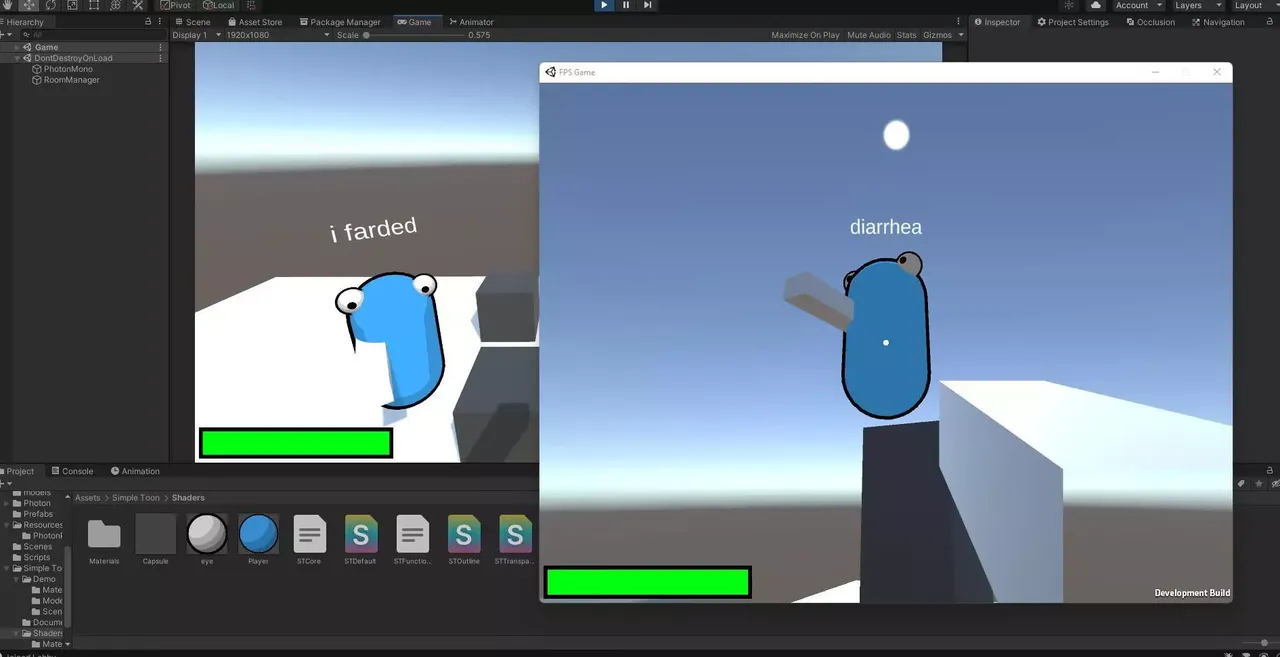Select the Capsule asset
1280x657 pixels.
(155, 540)
